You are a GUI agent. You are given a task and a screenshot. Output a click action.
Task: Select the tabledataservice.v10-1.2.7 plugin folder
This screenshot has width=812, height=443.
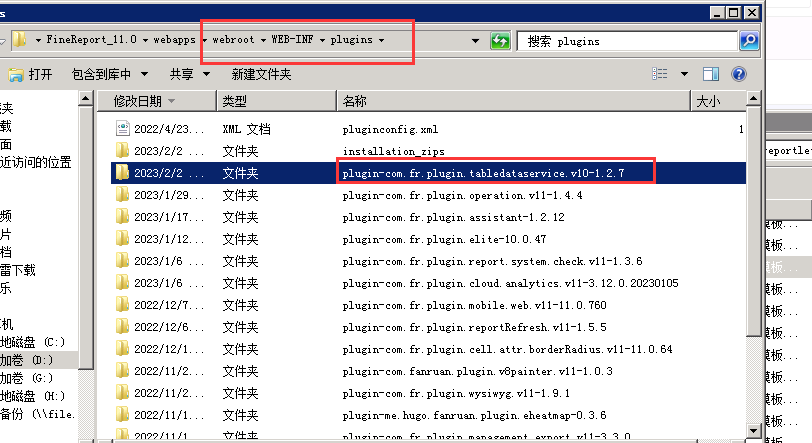click(x=483, y=173)
